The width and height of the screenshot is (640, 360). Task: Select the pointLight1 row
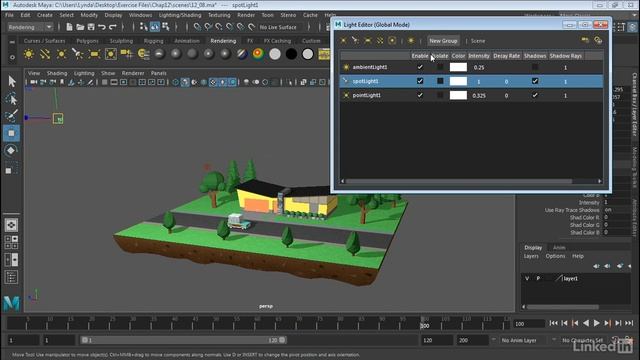(471, 95)
